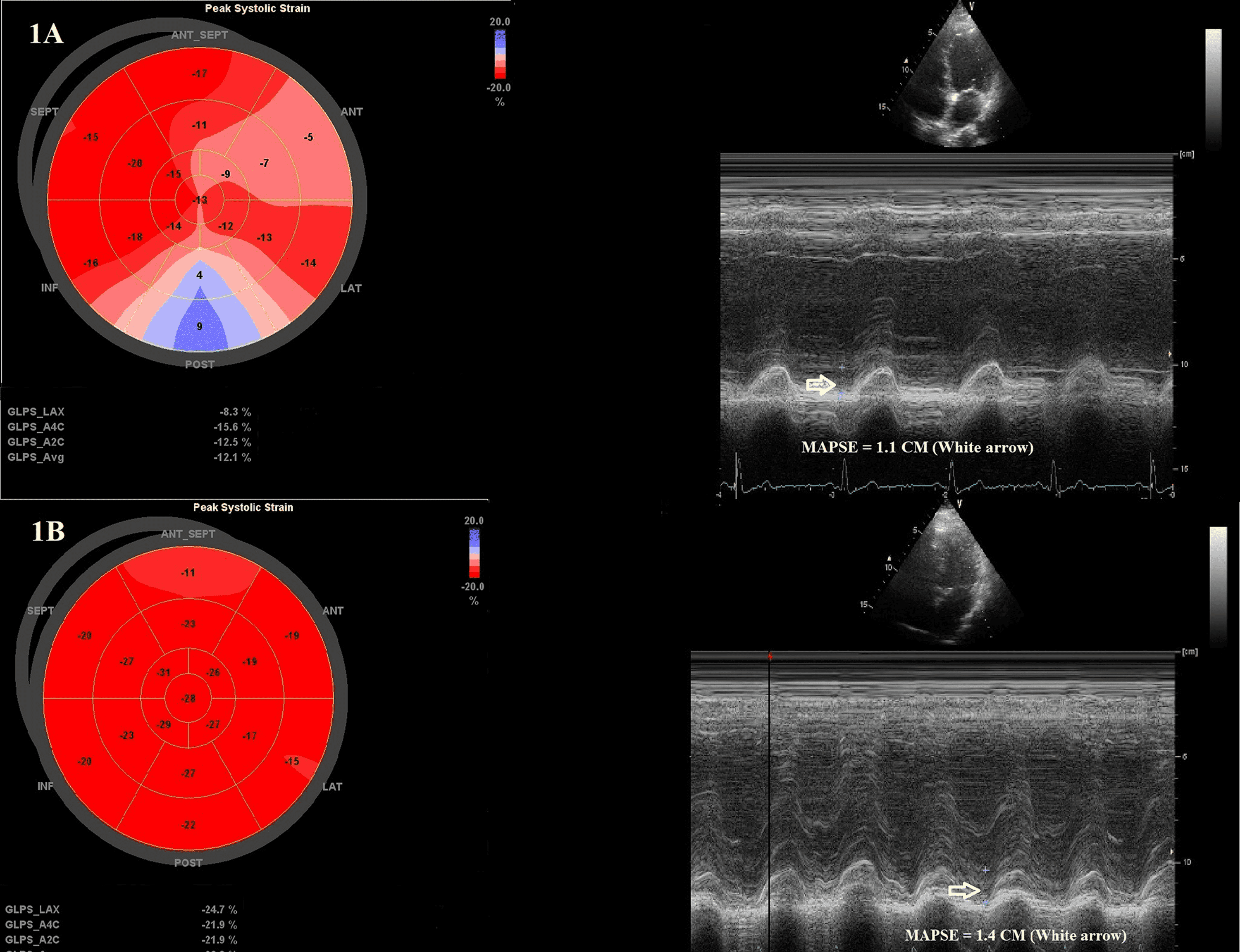Click the white arrow on 1B M-mode
Screen dimensions: 1240x952
pyautogui.click(x=963, y=890)
